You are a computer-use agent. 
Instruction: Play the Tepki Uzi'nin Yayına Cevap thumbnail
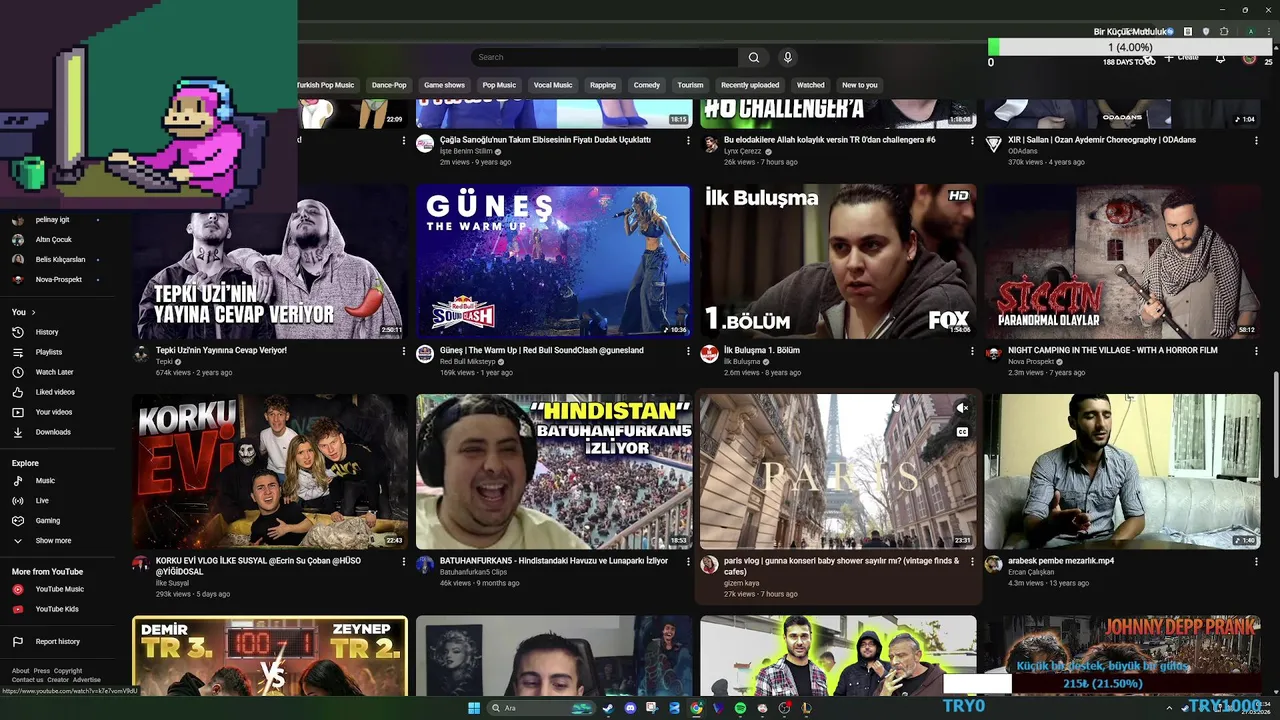click(x=270, y=262)
